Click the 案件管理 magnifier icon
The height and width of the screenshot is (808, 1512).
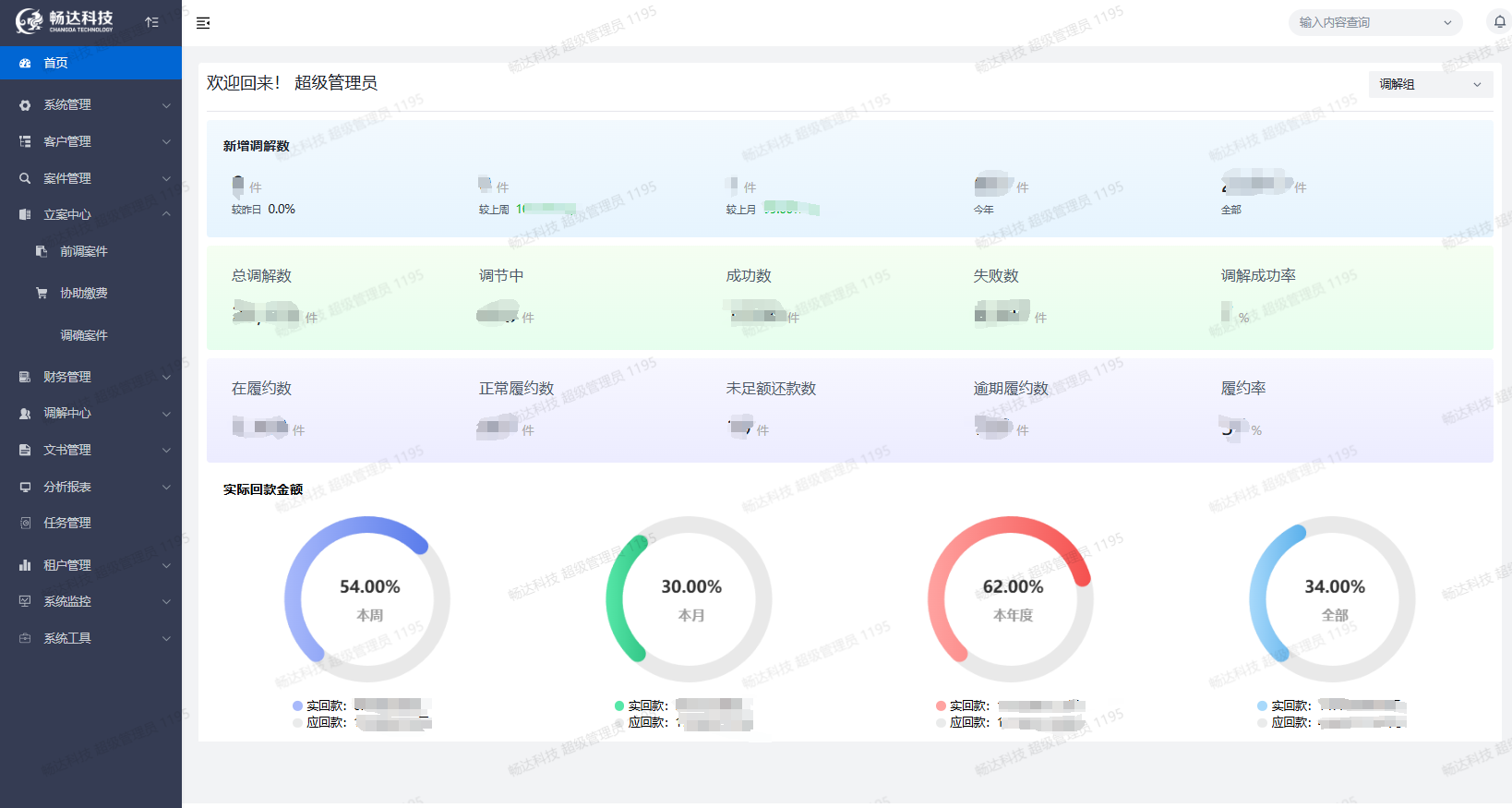point(25,178)
